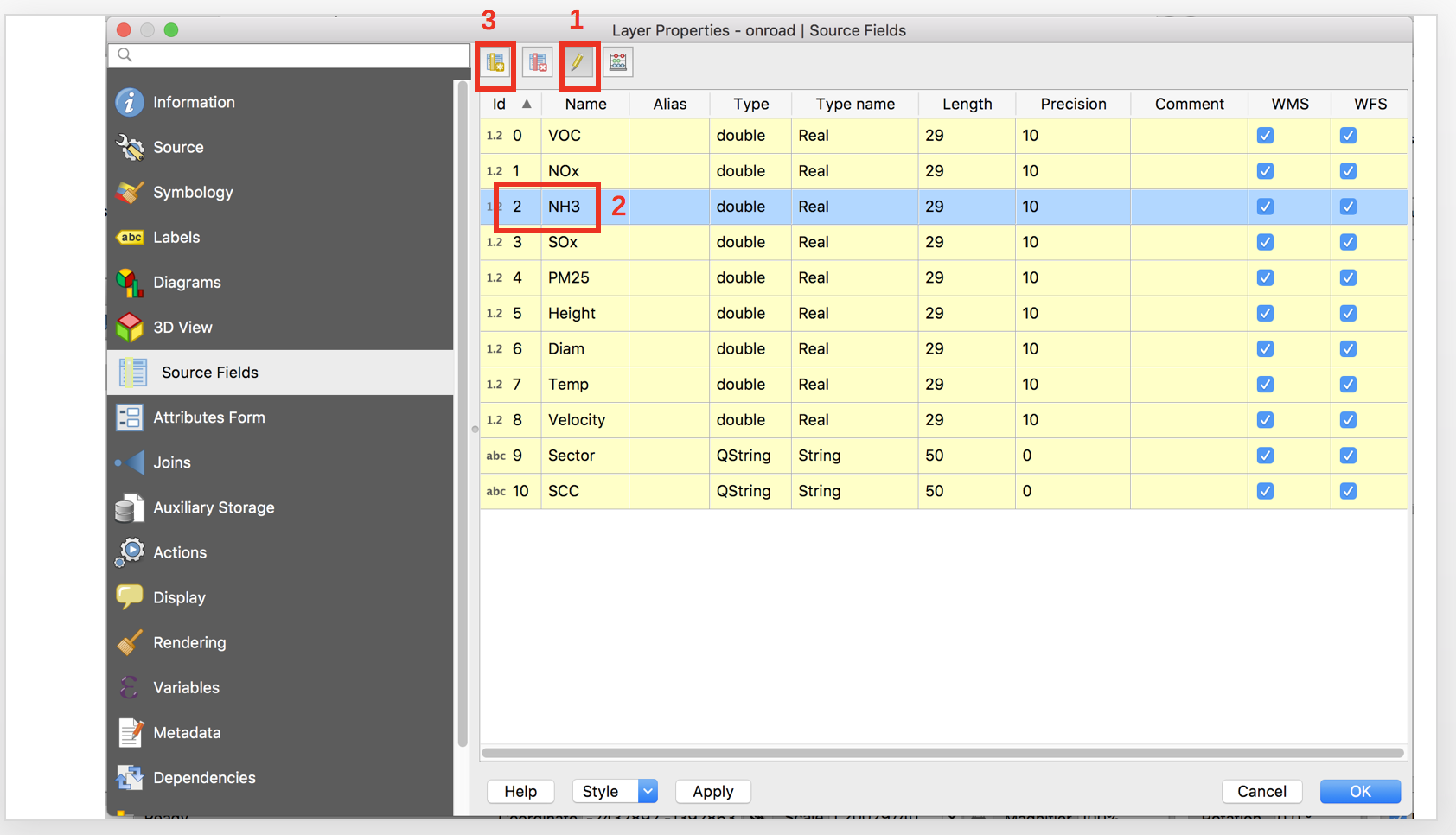Click the Rendering brush icon

point(130,642)
